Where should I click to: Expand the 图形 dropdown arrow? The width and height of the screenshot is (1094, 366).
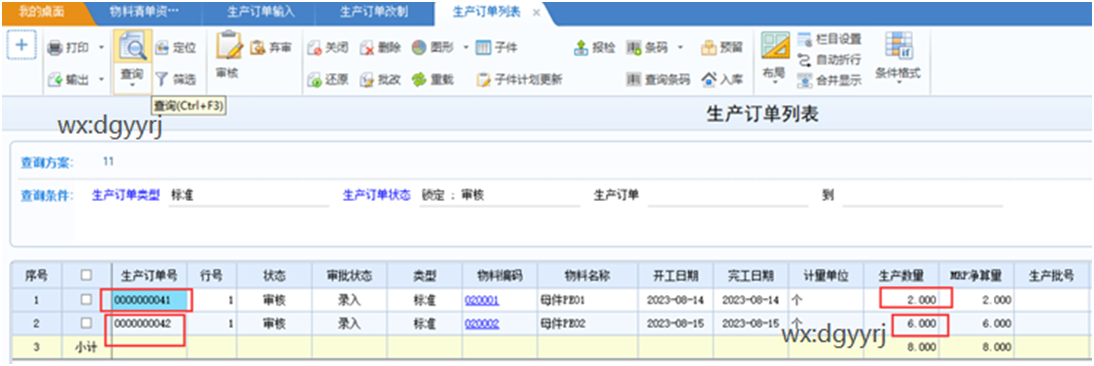click(x=466, y=47)
